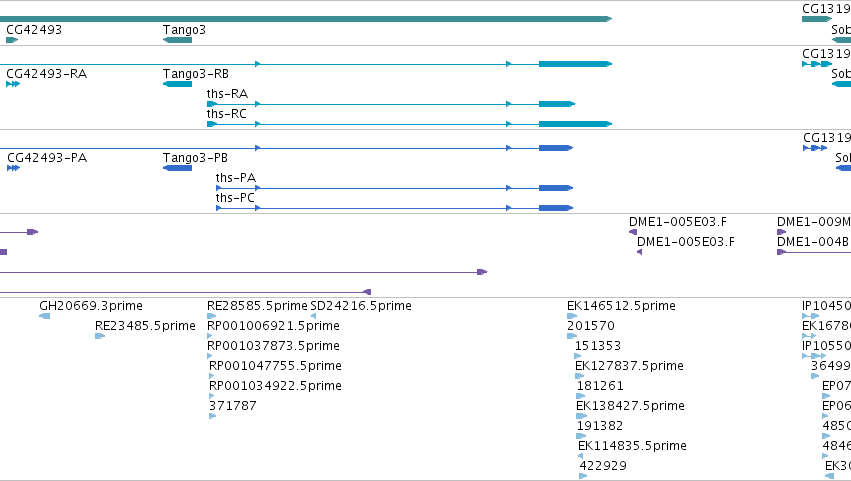
Task: Select the 371787 feature marker
Action: pyautogui.click(x=212, y=416)
